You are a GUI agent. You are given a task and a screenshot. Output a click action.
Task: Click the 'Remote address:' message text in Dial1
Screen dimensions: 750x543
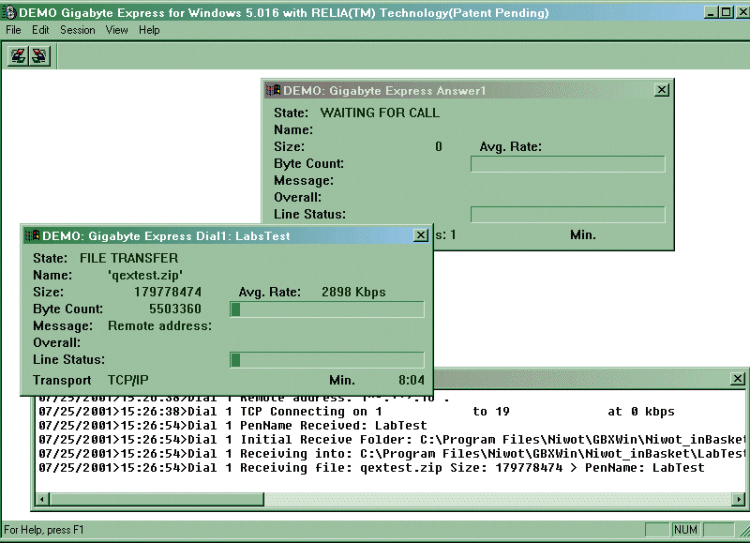[x=160, y=326]
